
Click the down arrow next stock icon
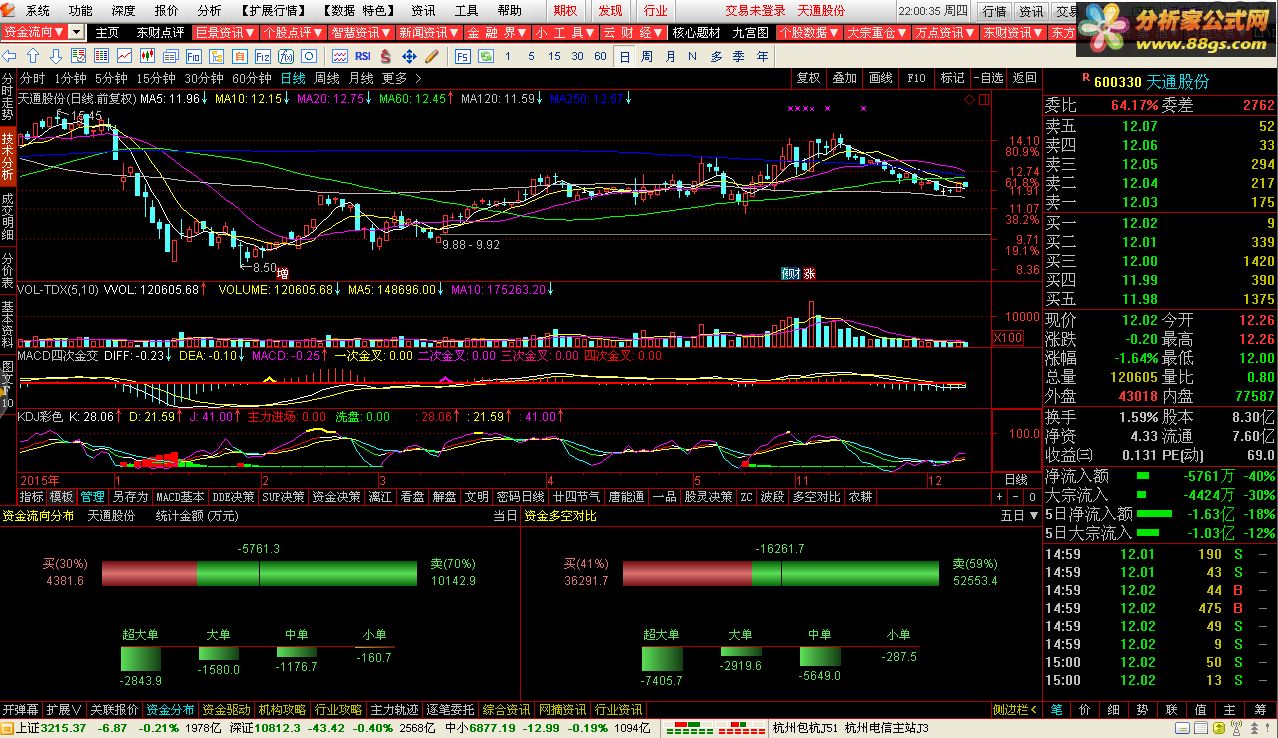coord(56,56)
